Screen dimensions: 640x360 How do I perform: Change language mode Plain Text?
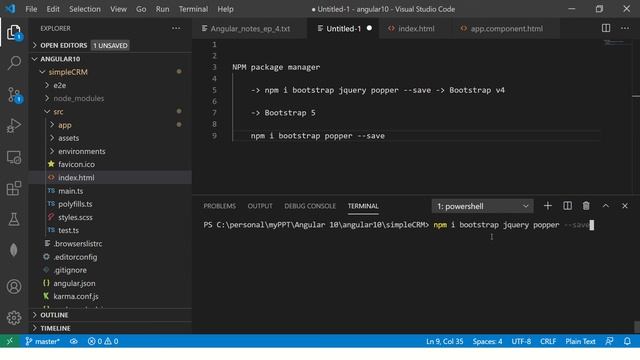[x=580, y=341]
